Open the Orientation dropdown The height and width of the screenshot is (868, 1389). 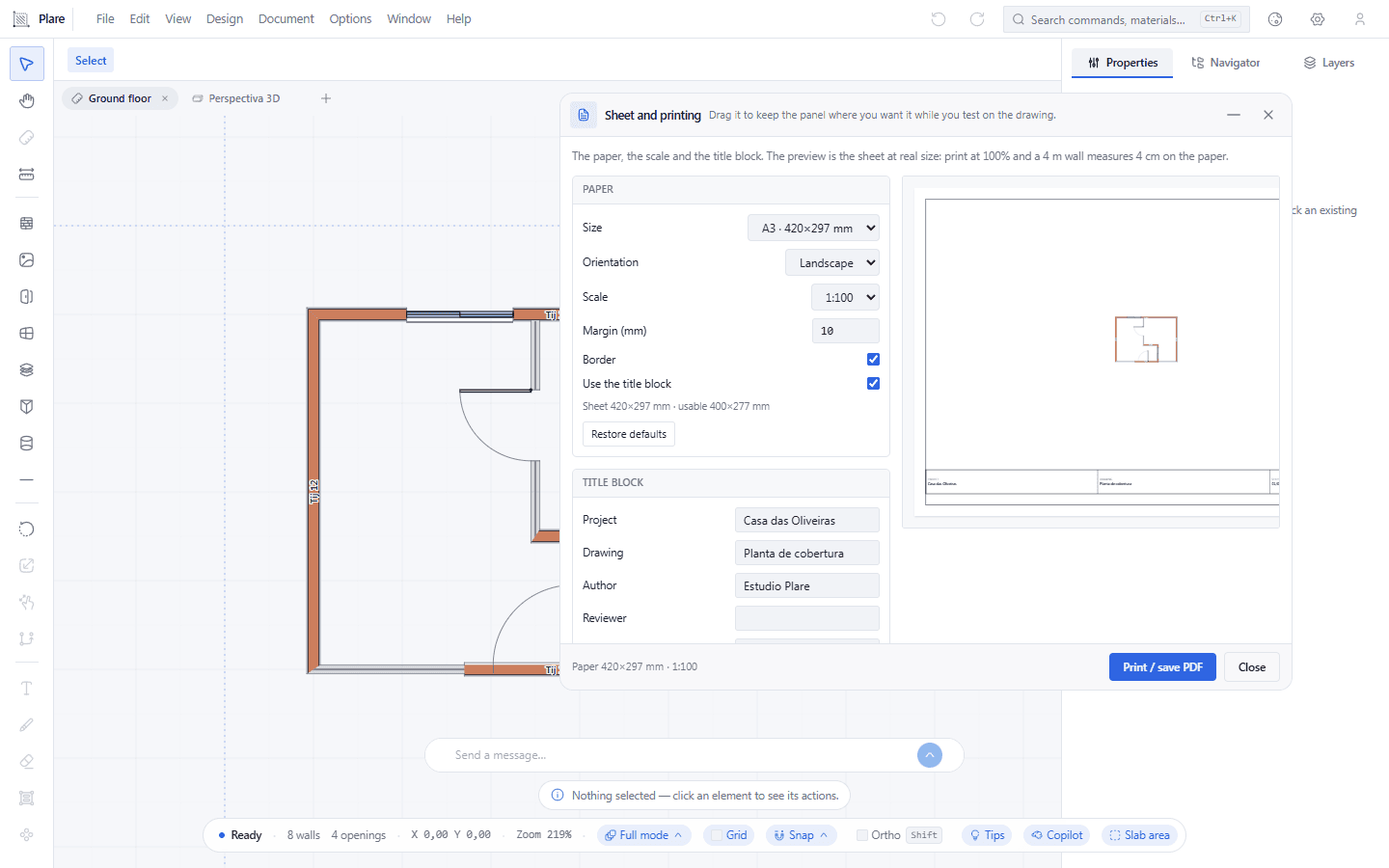click(x=832, y=262)
